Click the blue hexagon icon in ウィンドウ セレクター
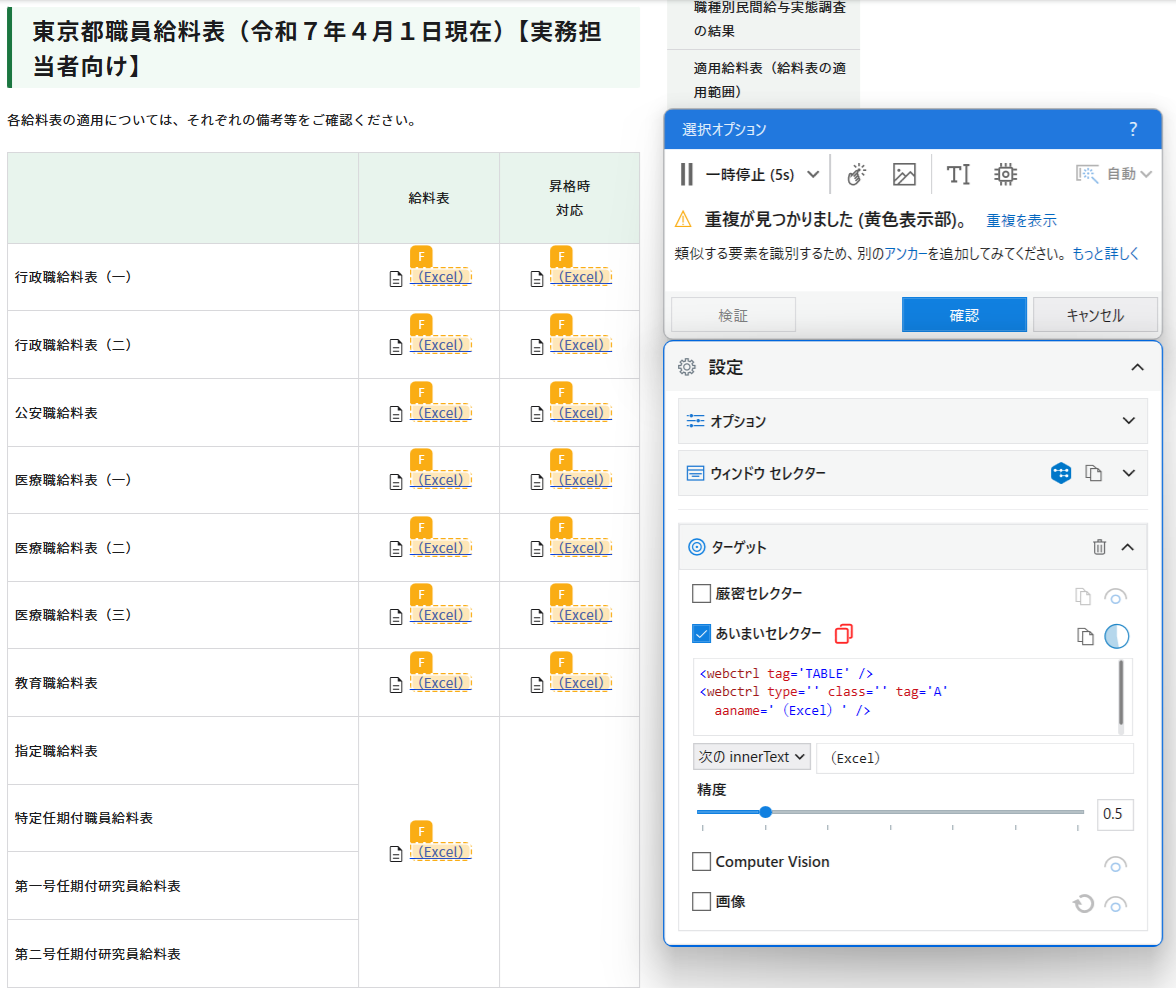Viewport: 1176px width, 988px height. pyautogui.click(x=1060, y=473)
